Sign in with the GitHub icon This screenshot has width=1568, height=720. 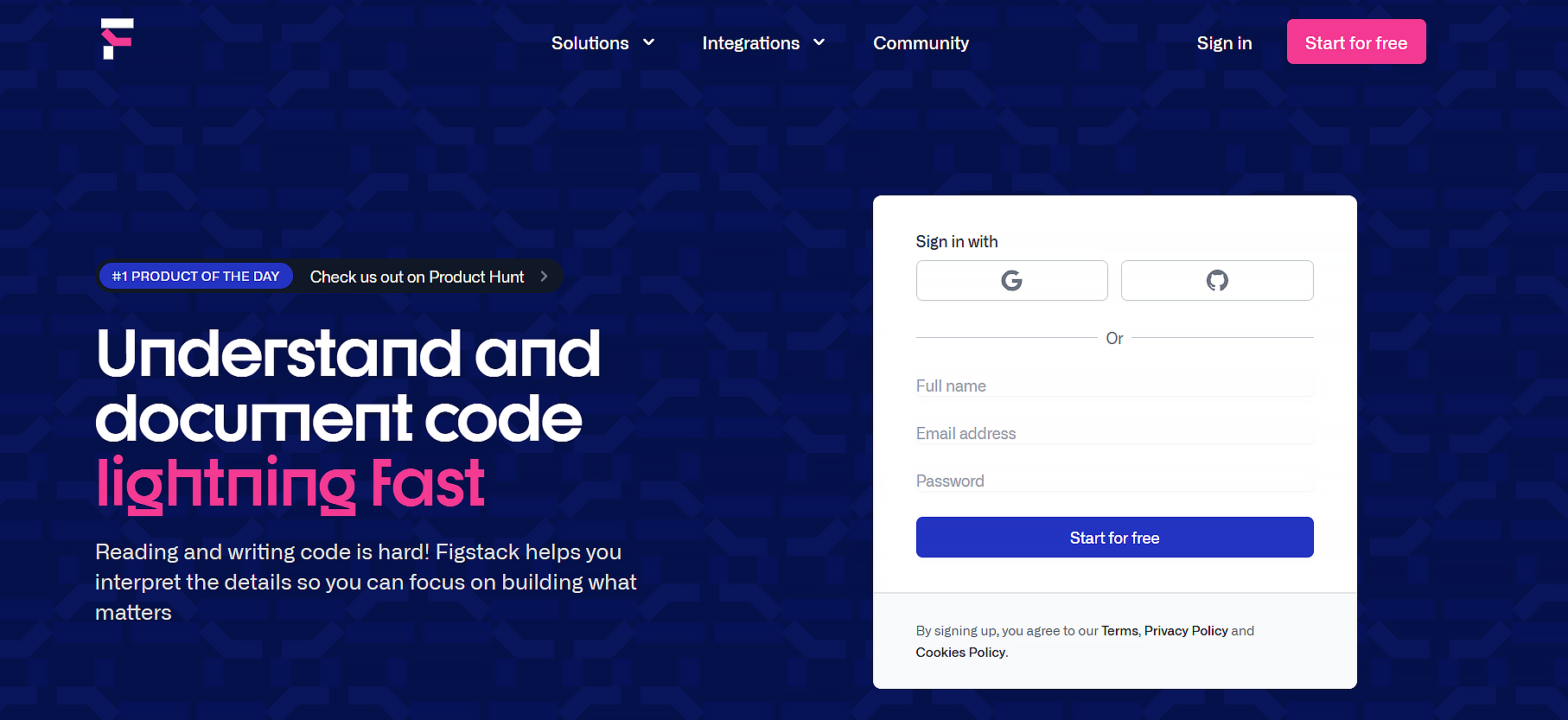(x=1217, y=280)
